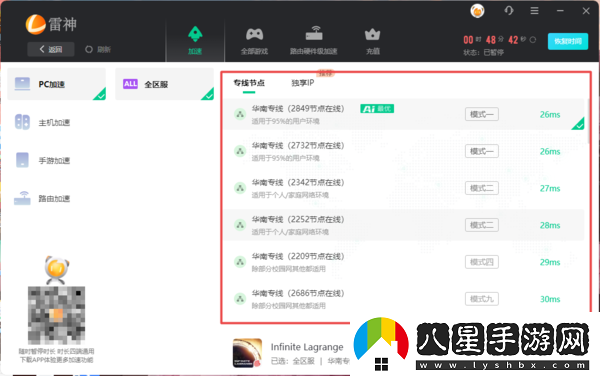Close the 雷神 window
Viewport: 600px width, 376px height.
(586, 11)
